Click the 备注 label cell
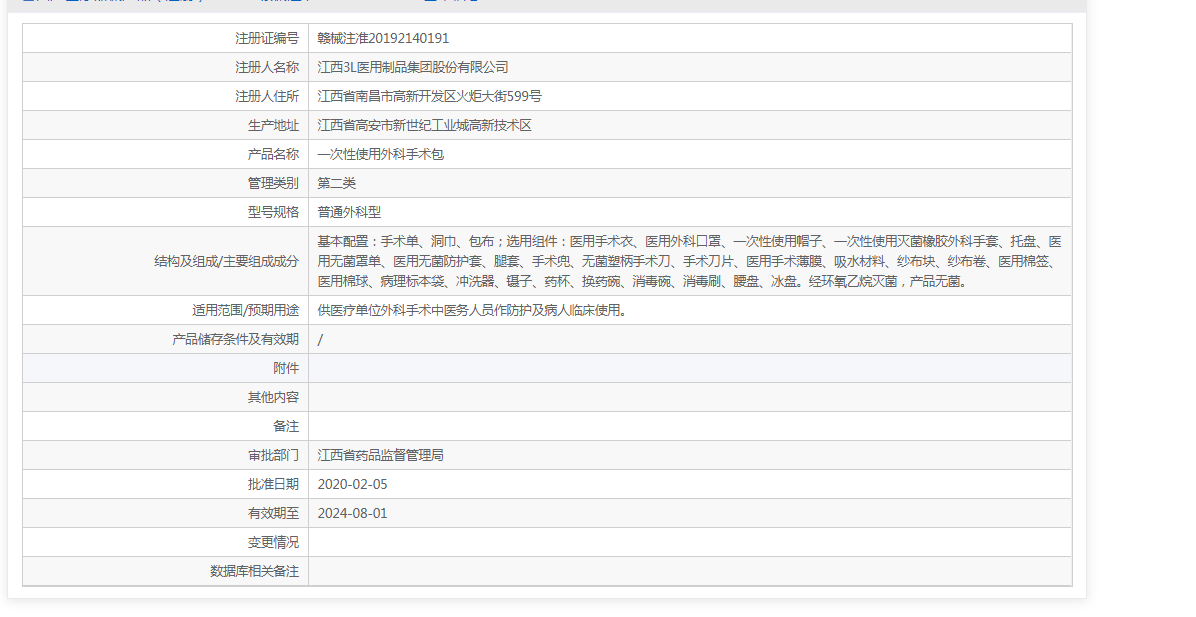Image resolution: width=1196 pixels, height=617 pixels. [166, 426]
